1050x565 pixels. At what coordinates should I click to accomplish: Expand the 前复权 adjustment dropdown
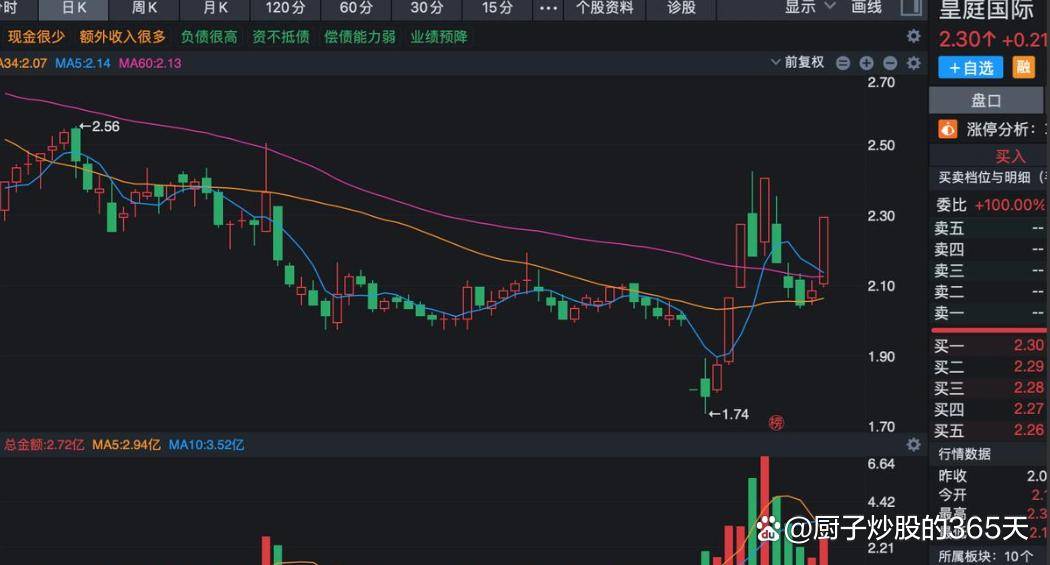[x=798, y=63]
